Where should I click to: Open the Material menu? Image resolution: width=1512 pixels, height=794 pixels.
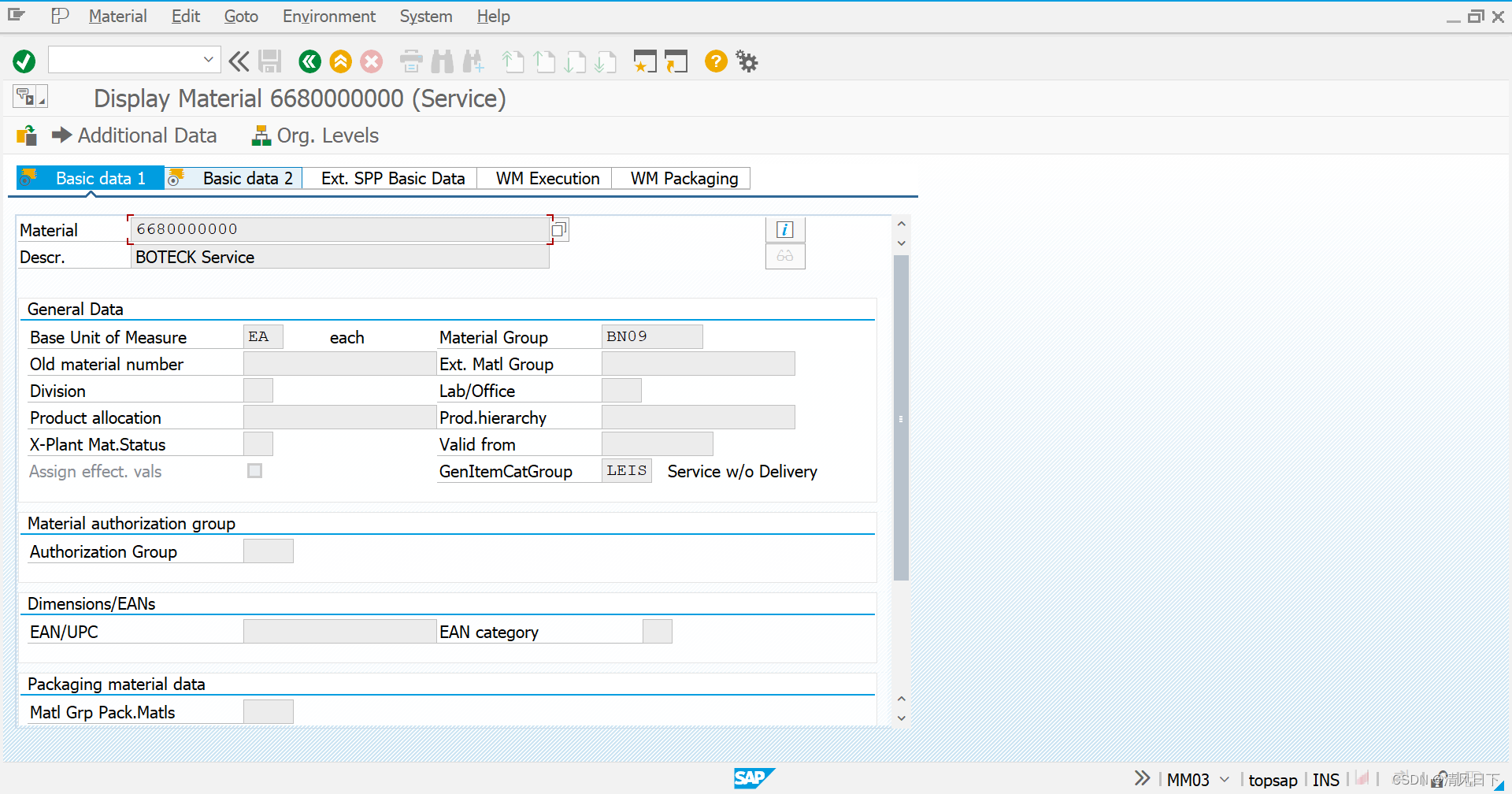117,16
